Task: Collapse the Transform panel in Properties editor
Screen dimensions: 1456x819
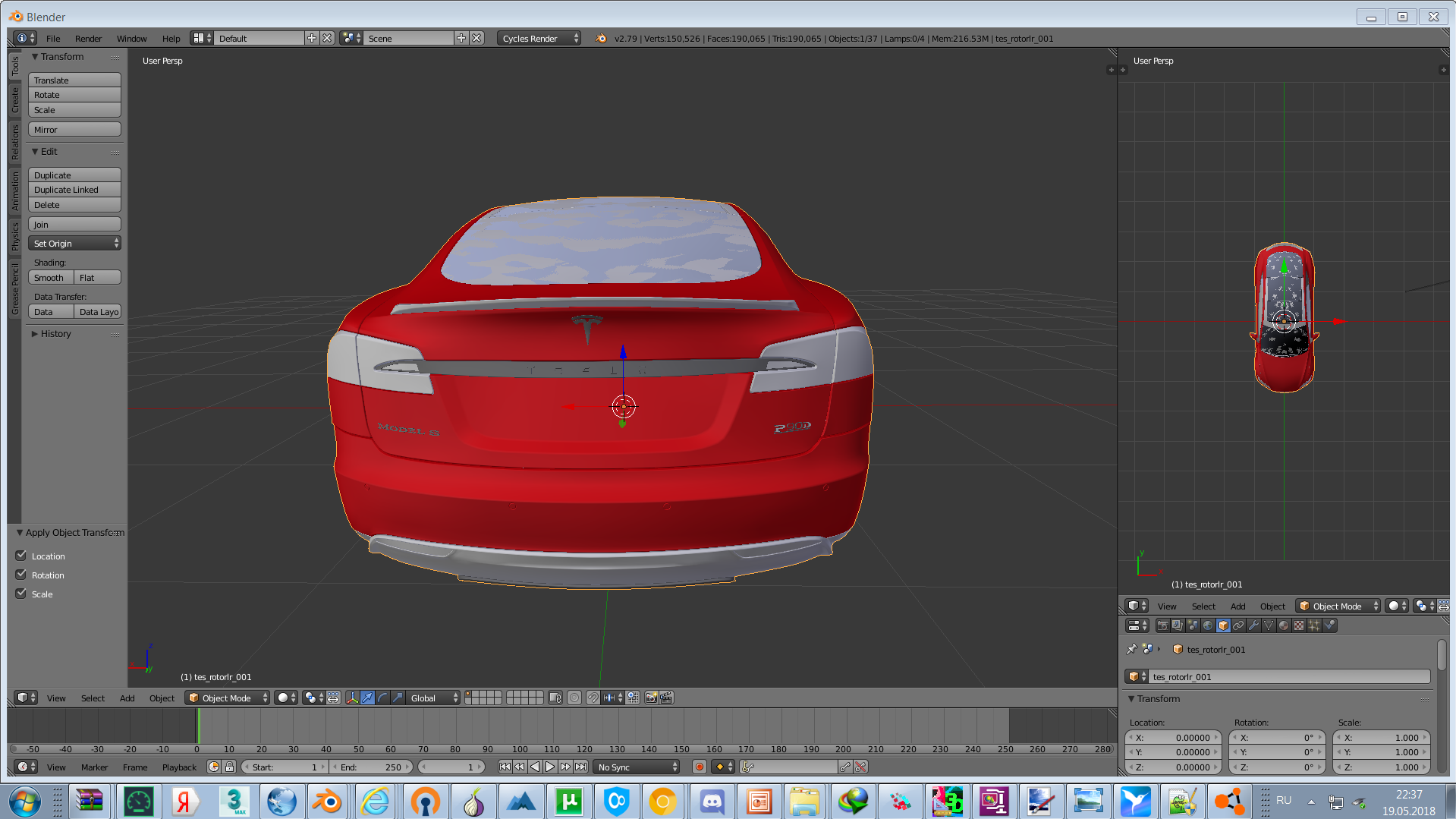Action: point(1131,698)
